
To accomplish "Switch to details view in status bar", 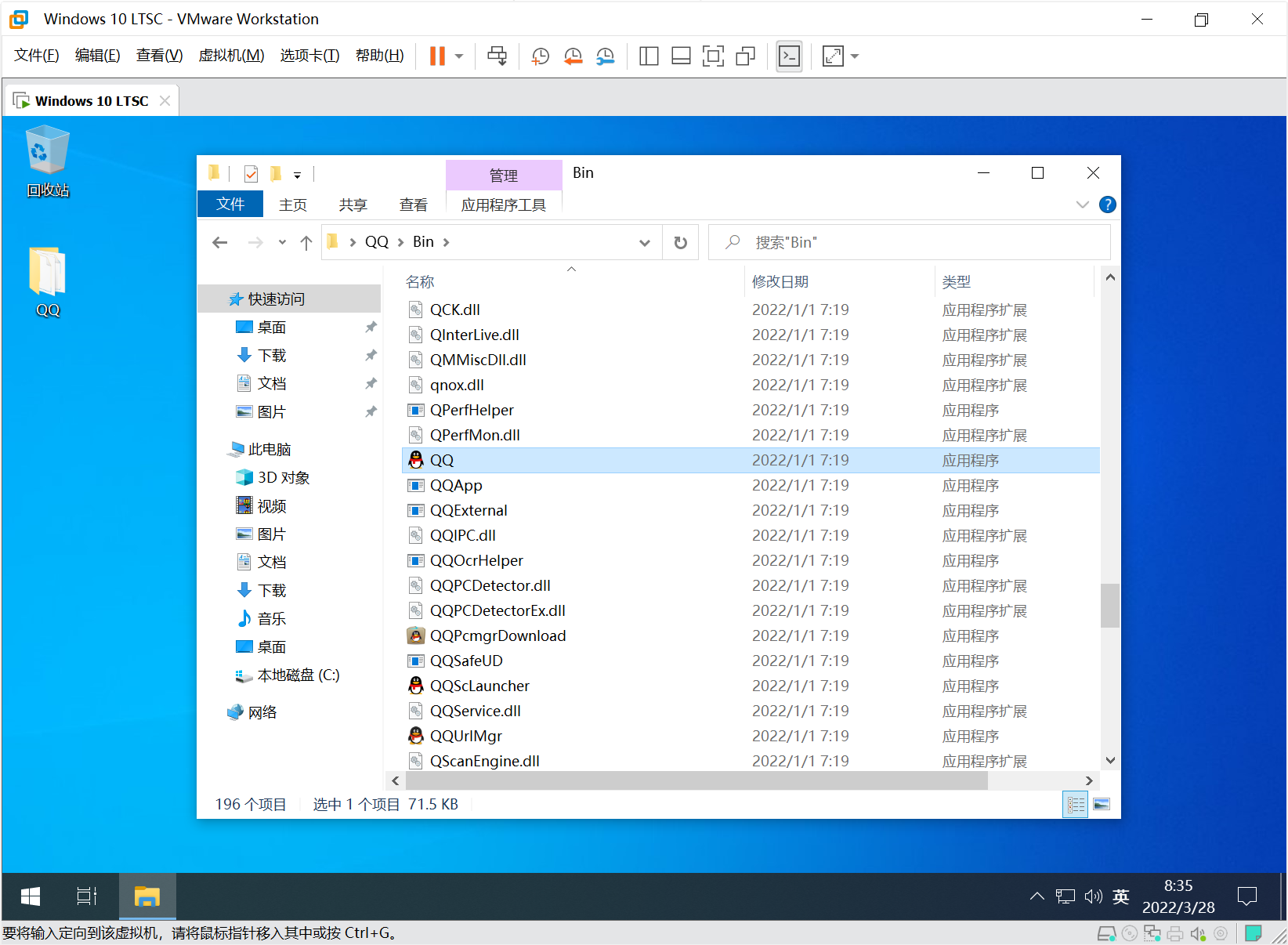I will tap(1075, 805).
